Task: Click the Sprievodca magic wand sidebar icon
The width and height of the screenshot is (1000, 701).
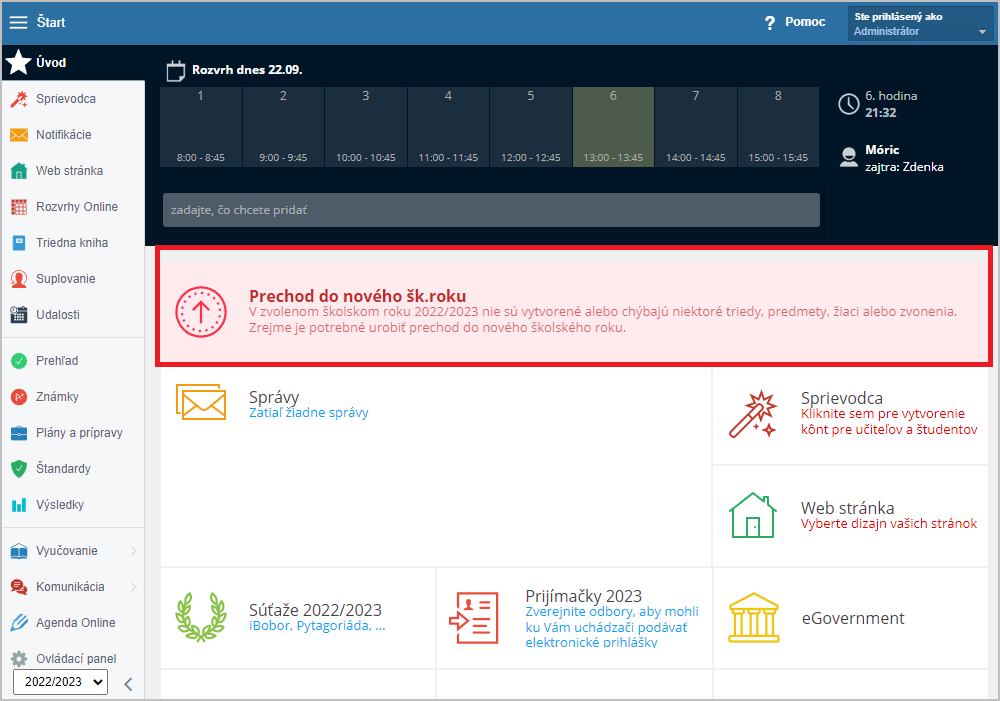Action: point(19,99)
